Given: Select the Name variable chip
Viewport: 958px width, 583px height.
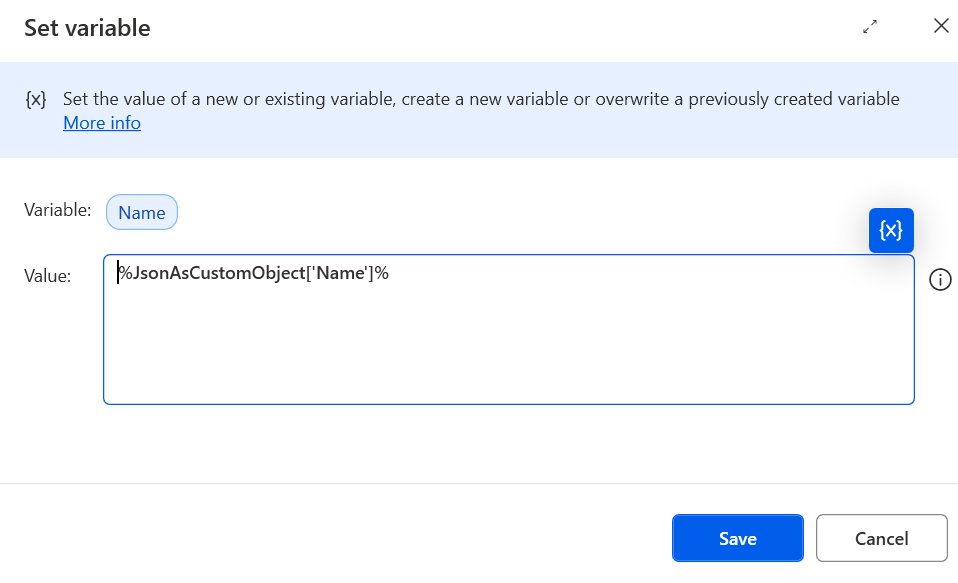Looking at the screenshot, I should pyautogui.click(x=142, y=212).
